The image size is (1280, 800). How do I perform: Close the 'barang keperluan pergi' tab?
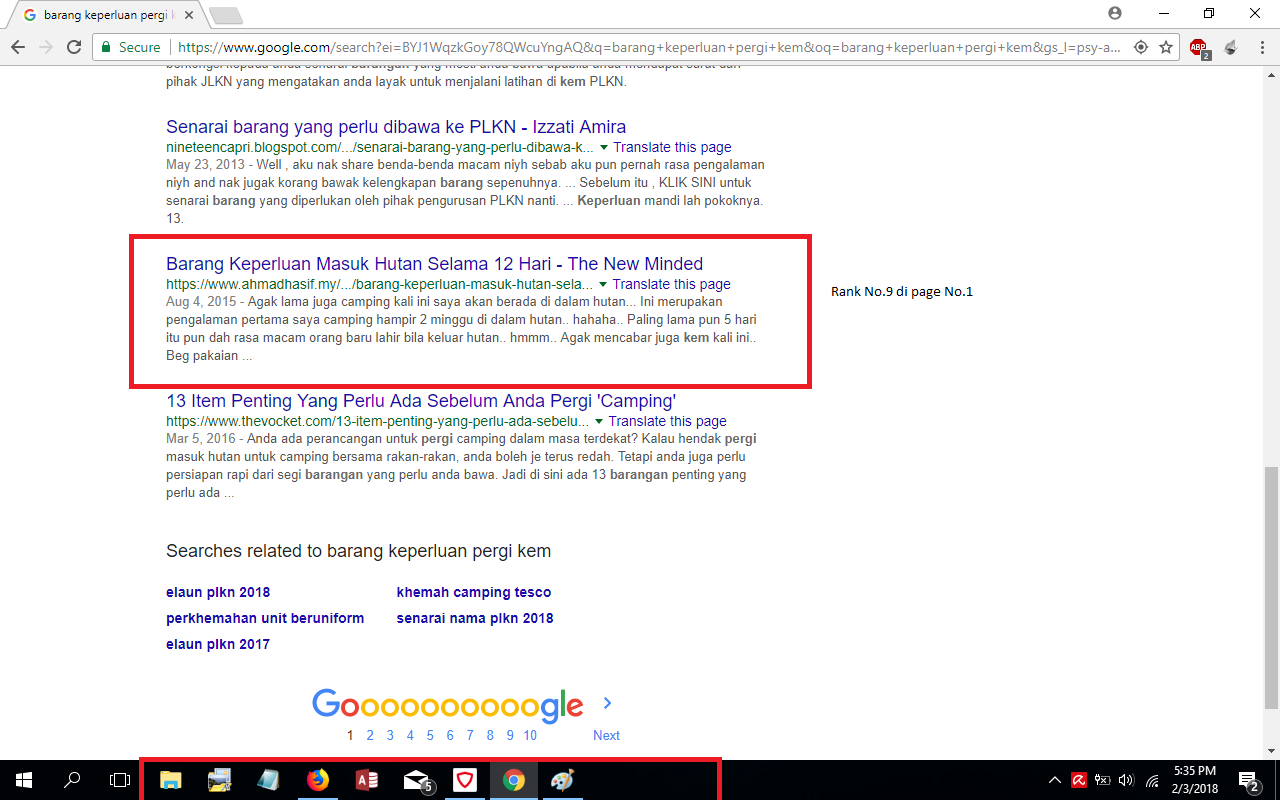tap(189, 16)
